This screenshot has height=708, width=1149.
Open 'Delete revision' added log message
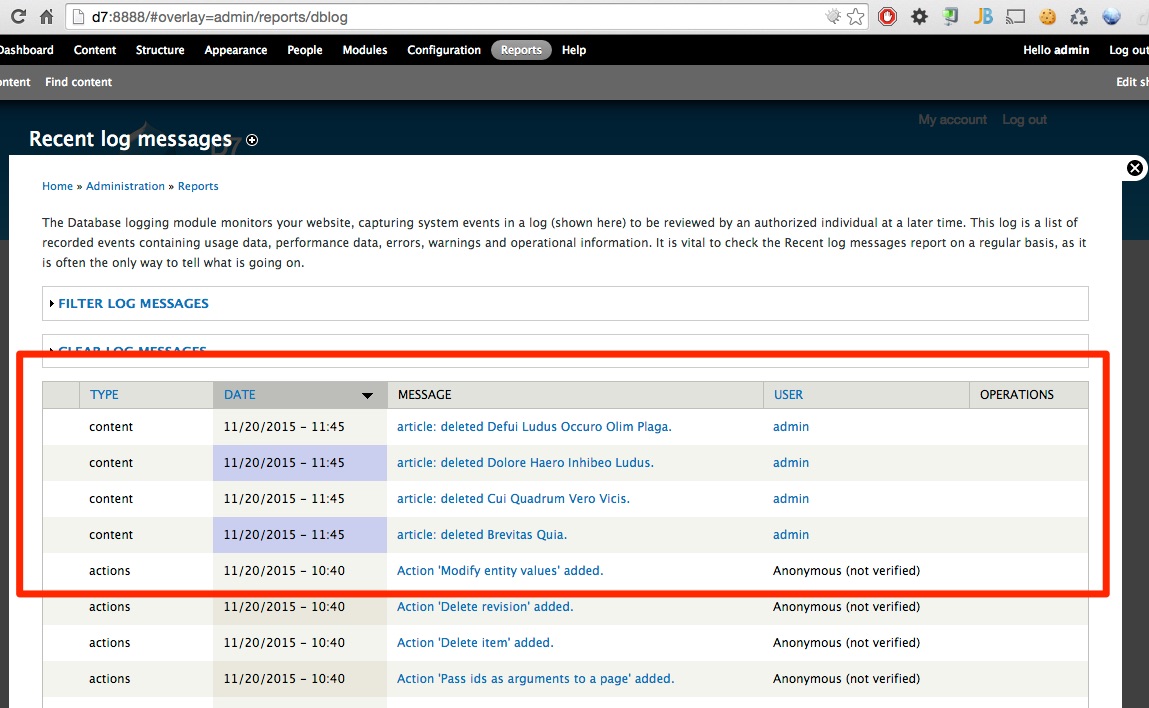[x=485, y=607]
